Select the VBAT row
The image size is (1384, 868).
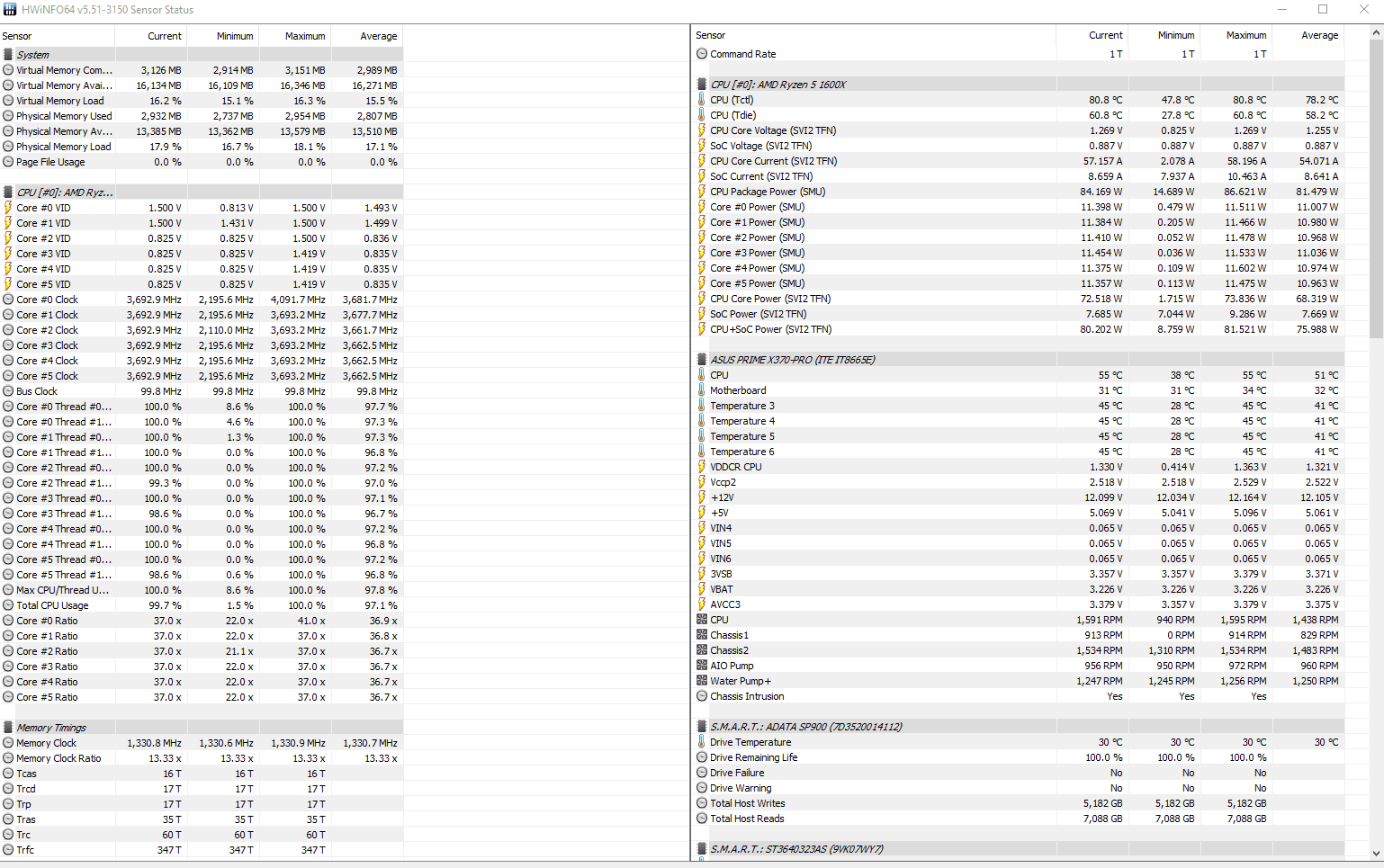pos(1019,589)
